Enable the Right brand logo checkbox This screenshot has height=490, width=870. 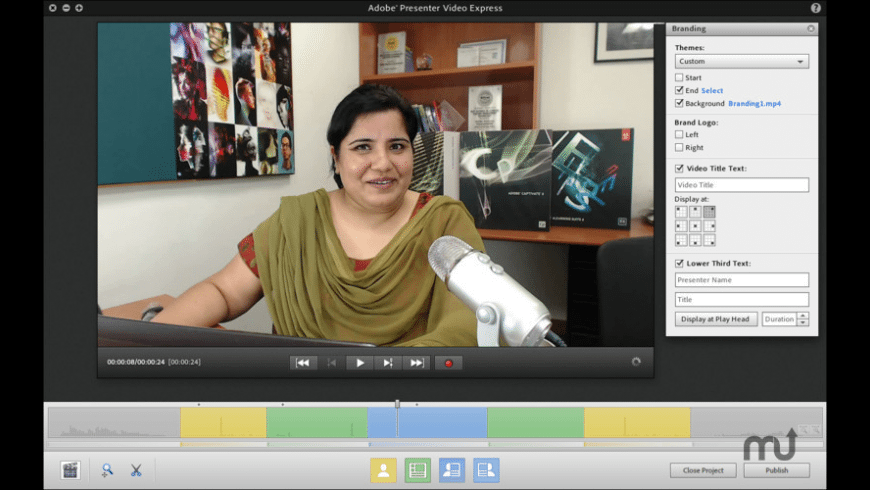[679, 147]
